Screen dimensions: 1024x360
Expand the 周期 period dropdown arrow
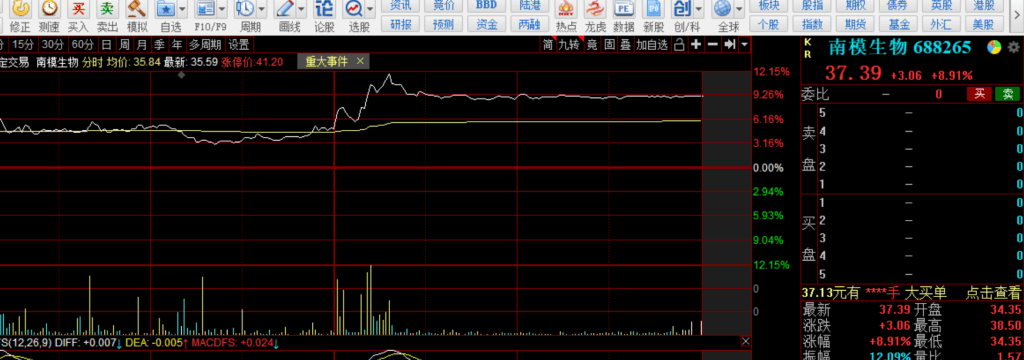[262, 9]
